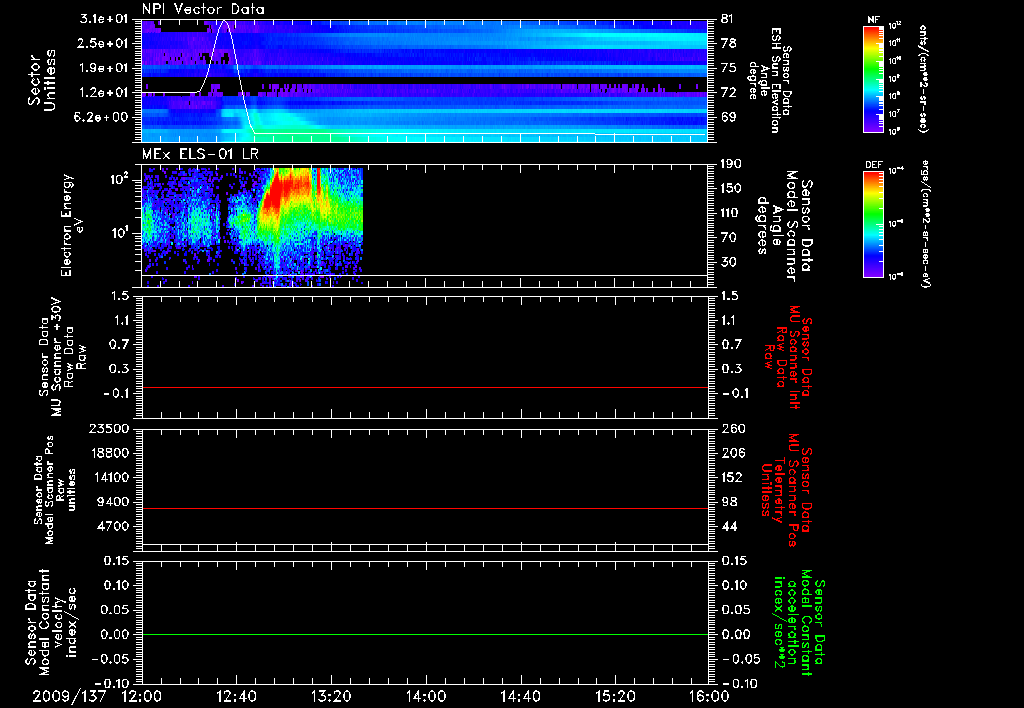1024x708 pixels.
Task: Click the "69" sun elevation tick value
Action: coord(728,118)
